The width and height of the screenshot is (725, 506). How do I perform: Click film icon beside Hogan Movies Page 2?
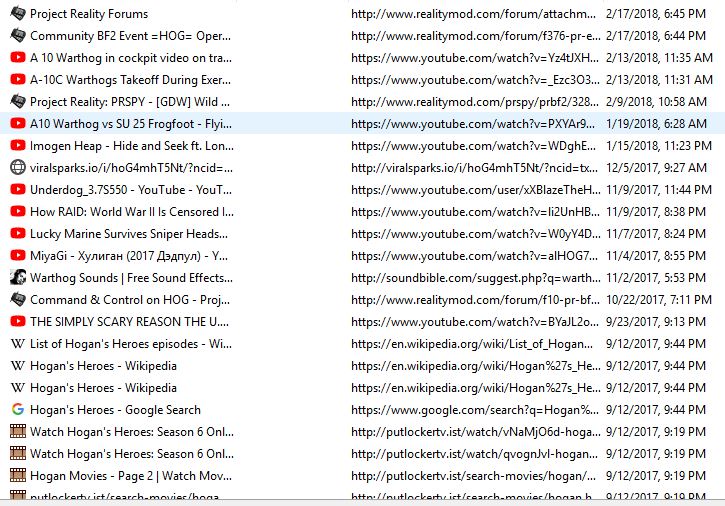click(17, 476)
